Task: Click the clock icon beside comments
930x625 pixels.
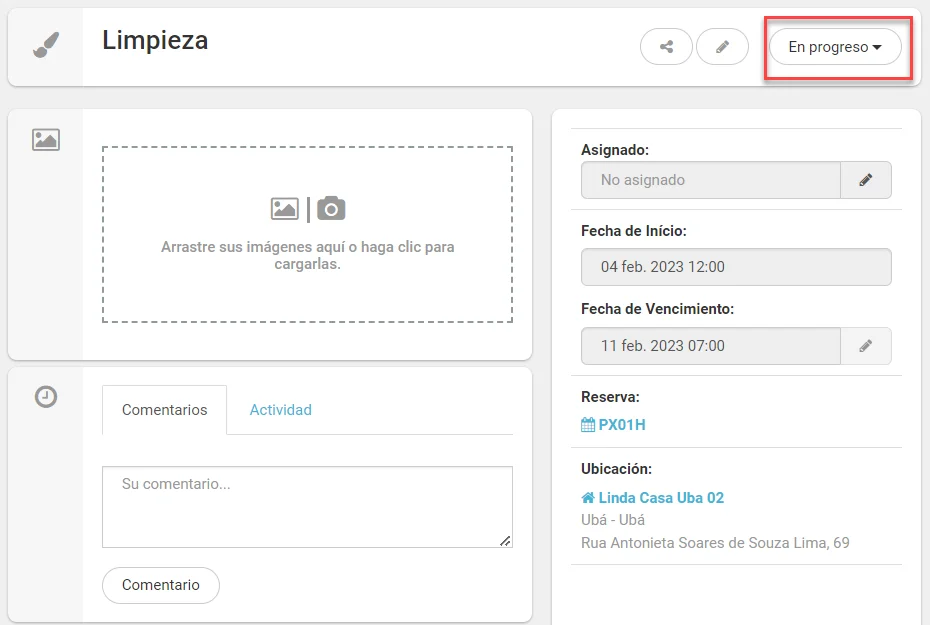Action: (x=46, y=397)
